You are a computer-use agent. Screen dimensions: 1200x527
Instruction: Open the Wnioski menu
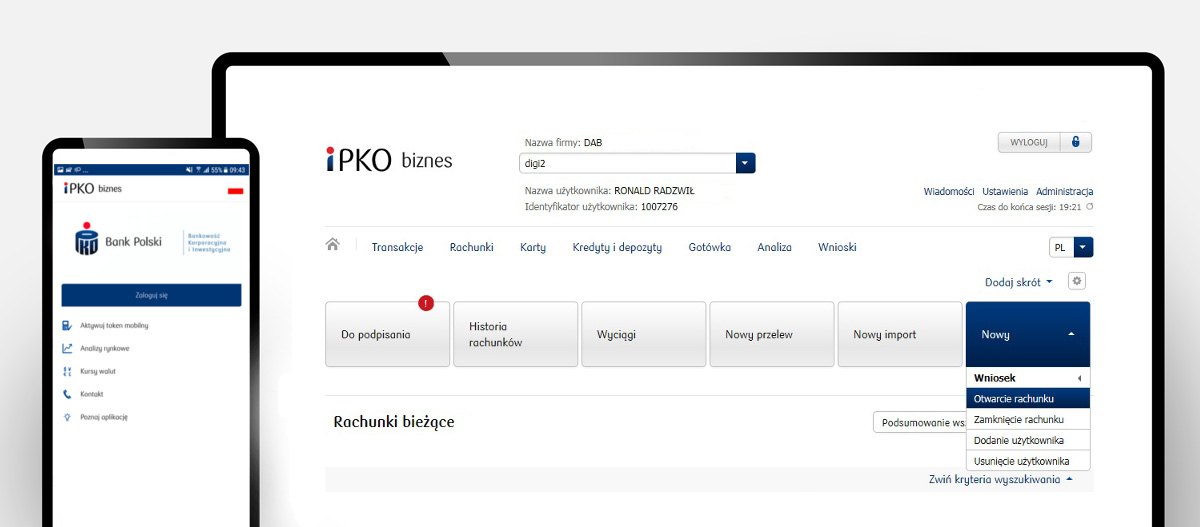[837, 247]
